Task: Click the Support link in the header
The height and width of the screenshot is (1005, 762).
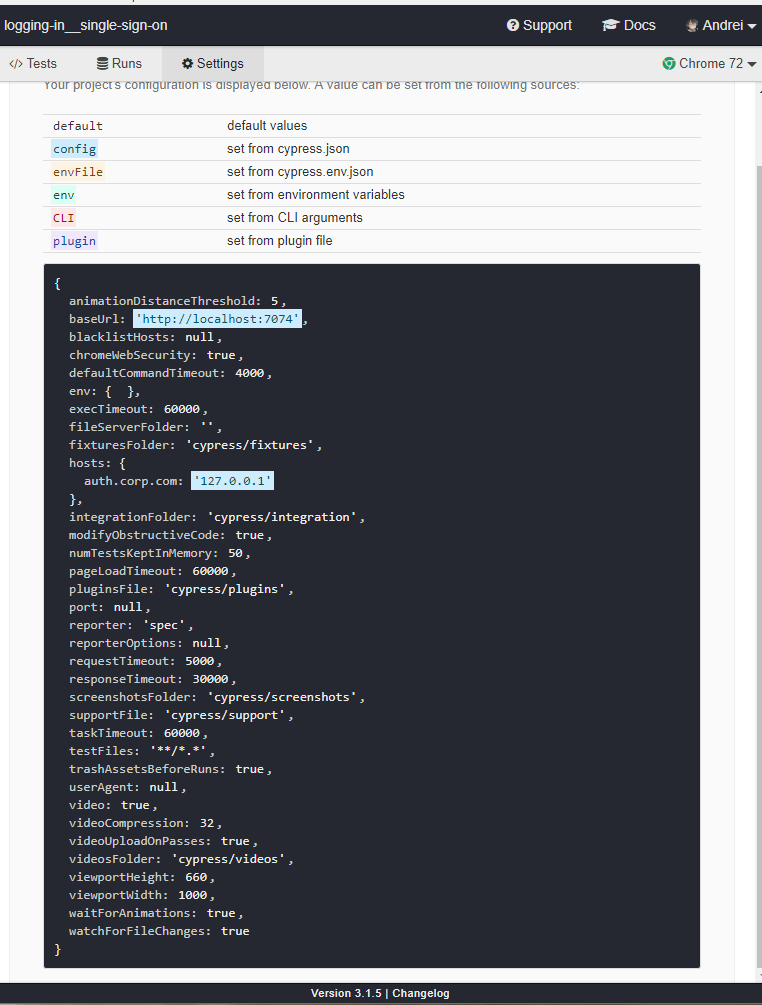Action: click(x=540, y=26)
